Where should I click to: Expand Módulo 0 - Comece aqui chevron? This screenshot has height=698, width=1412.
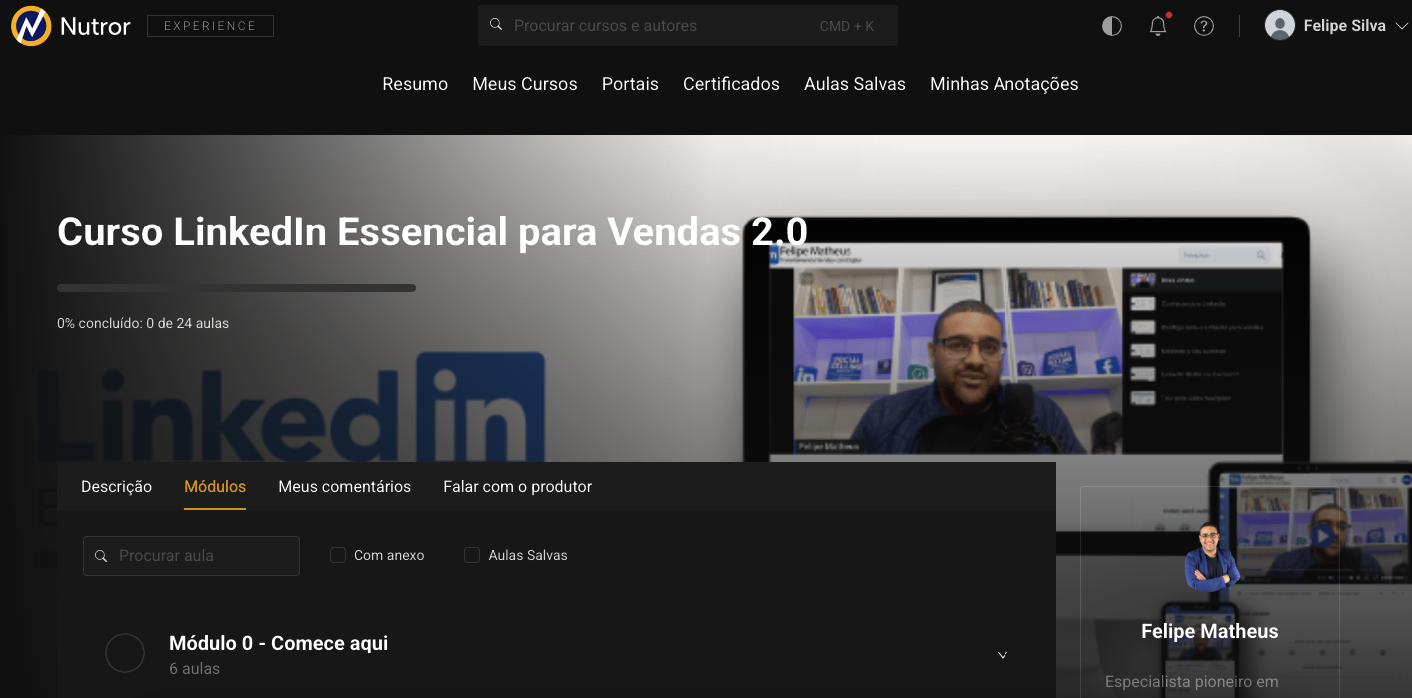[x=1002, y=655]
